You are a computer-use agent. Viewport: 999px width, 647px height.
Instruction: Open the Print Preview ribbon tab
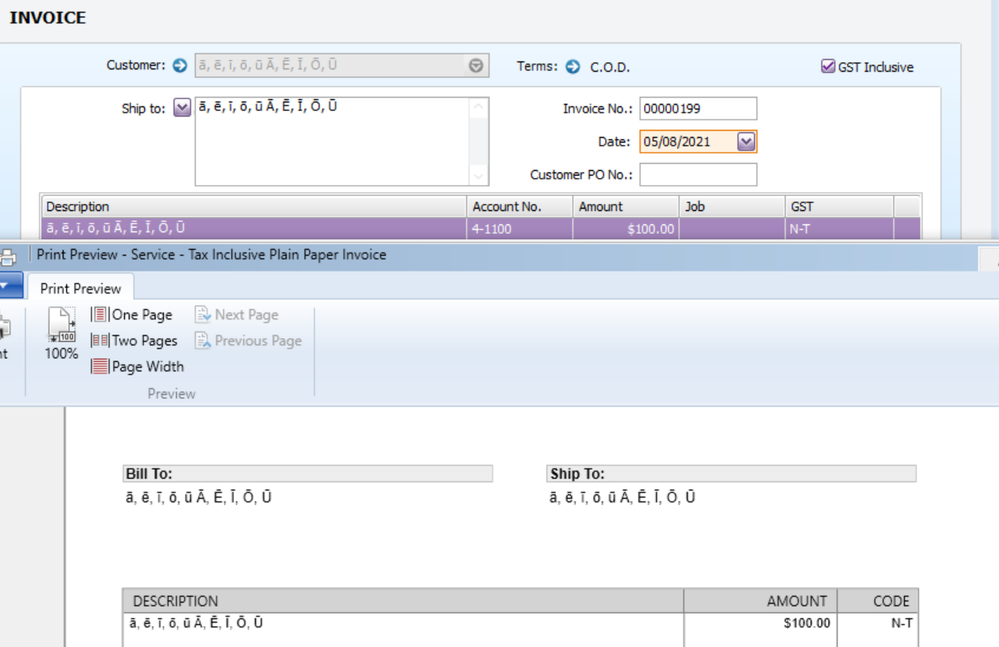point(80,288)
